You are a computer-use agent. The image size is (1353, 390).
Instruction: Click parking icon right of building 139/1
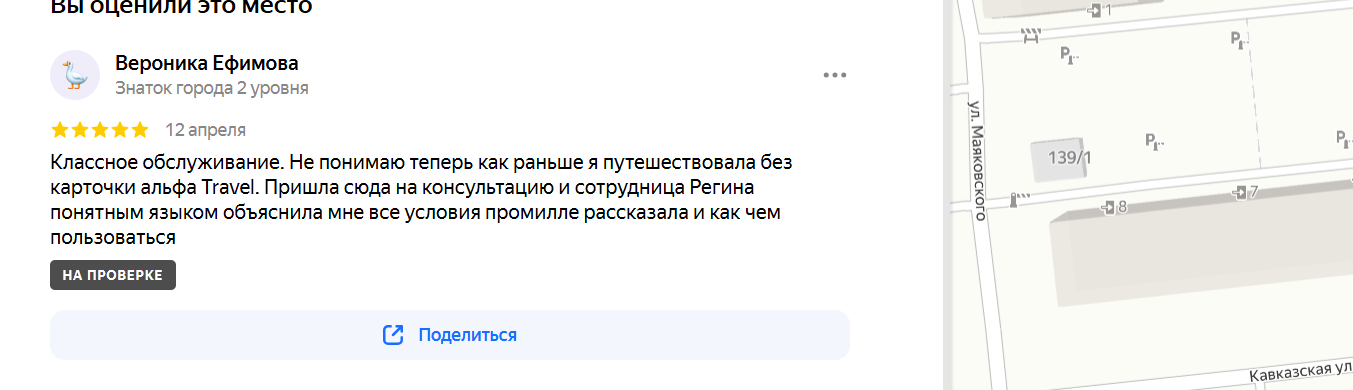1154,141
